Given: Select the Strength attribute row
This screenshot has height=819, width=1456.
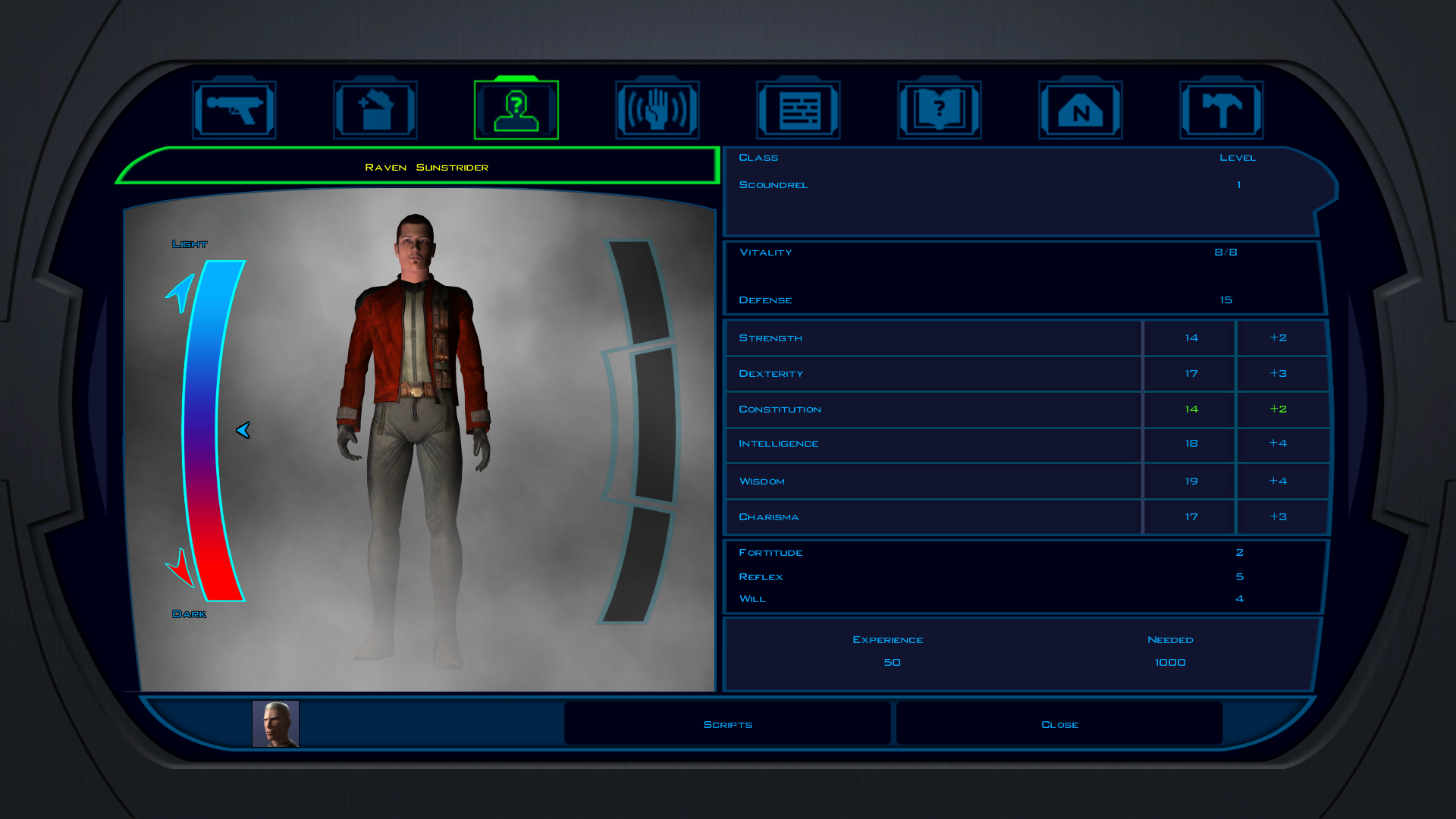Looking at the screenshot, I should (1026, 338).
